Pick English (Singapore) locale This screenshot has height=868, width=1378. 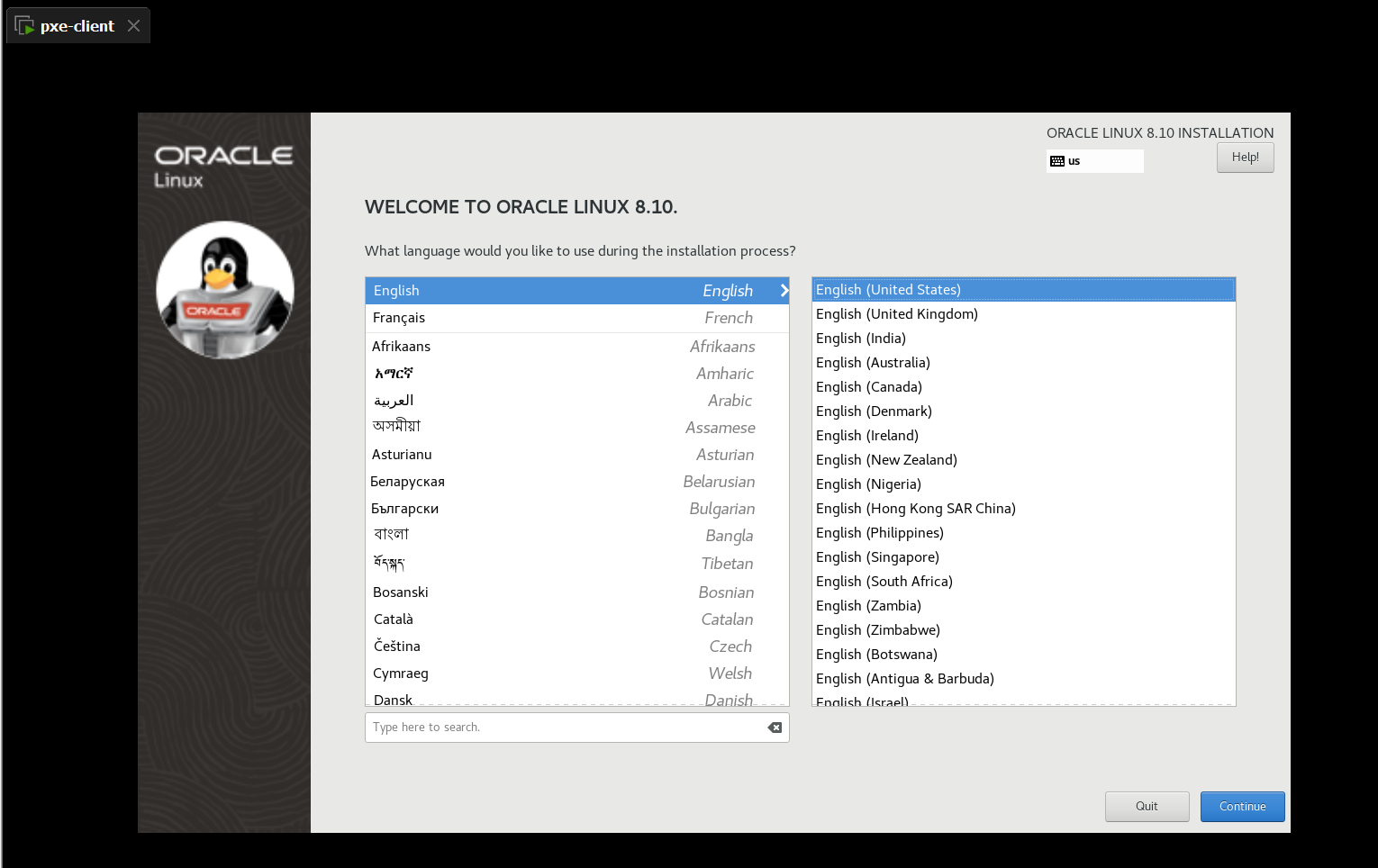pos(1024,557)
